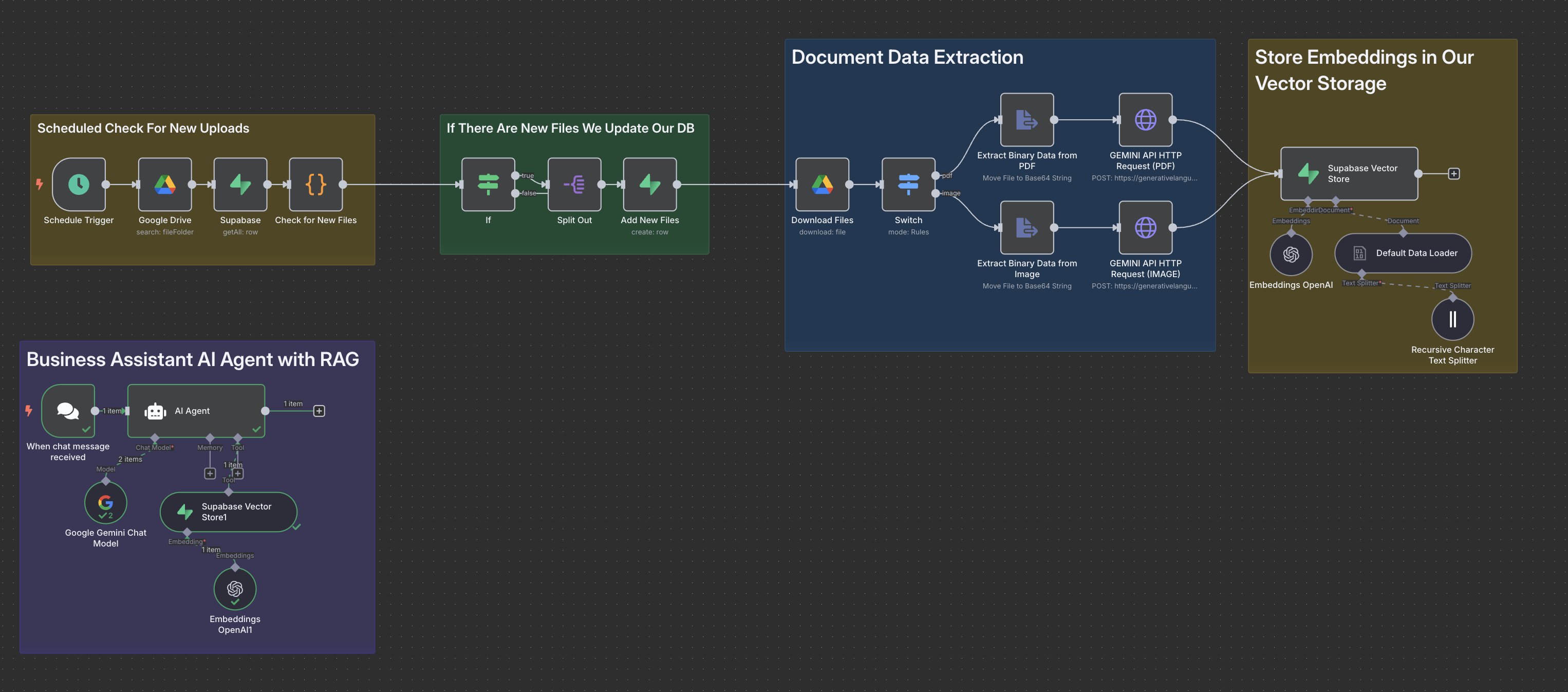Select Business Assistant AI Agent with RAG title
Viewport: 1568px width, 692px height.
[192, 359]
